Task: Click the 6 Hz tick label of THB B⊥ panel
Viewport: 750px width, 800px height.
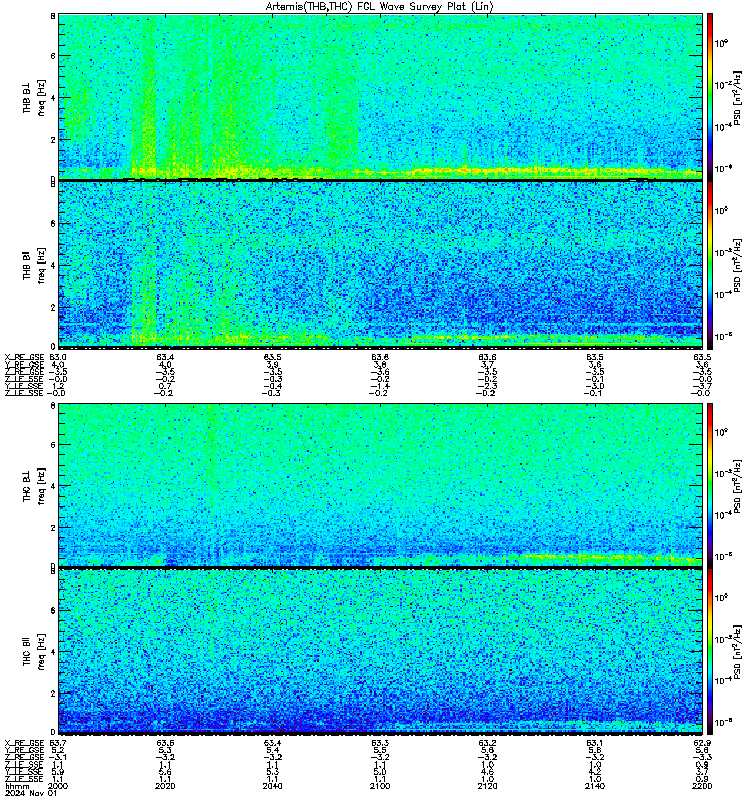Action: point(53,56)
